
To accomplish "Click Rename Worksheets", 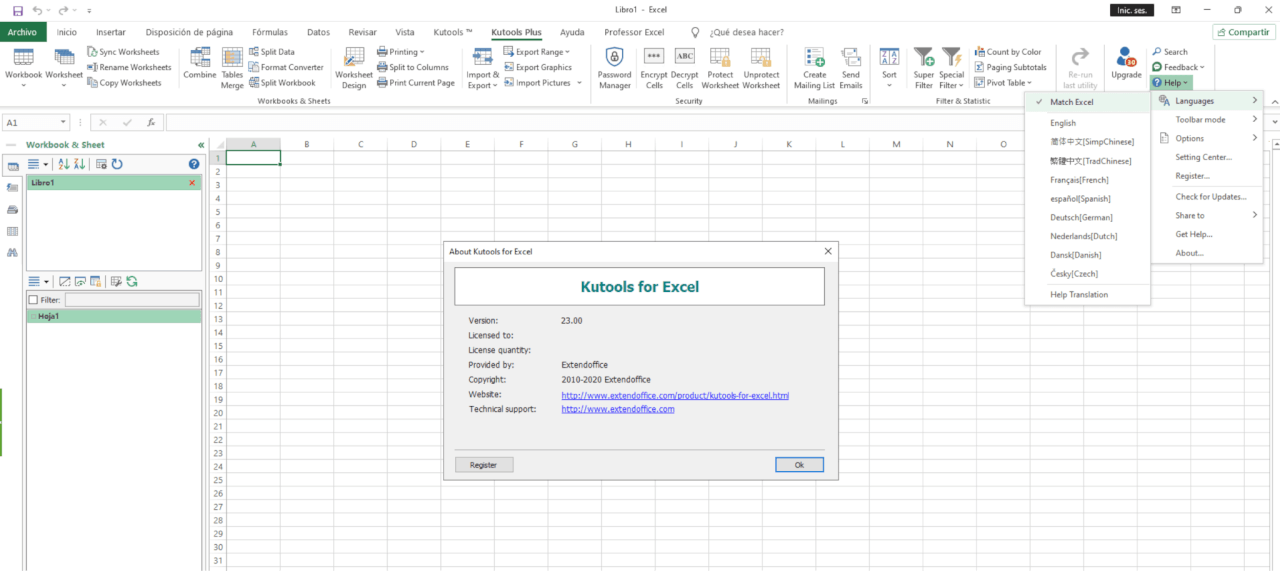I will click(x=129, y=67).
